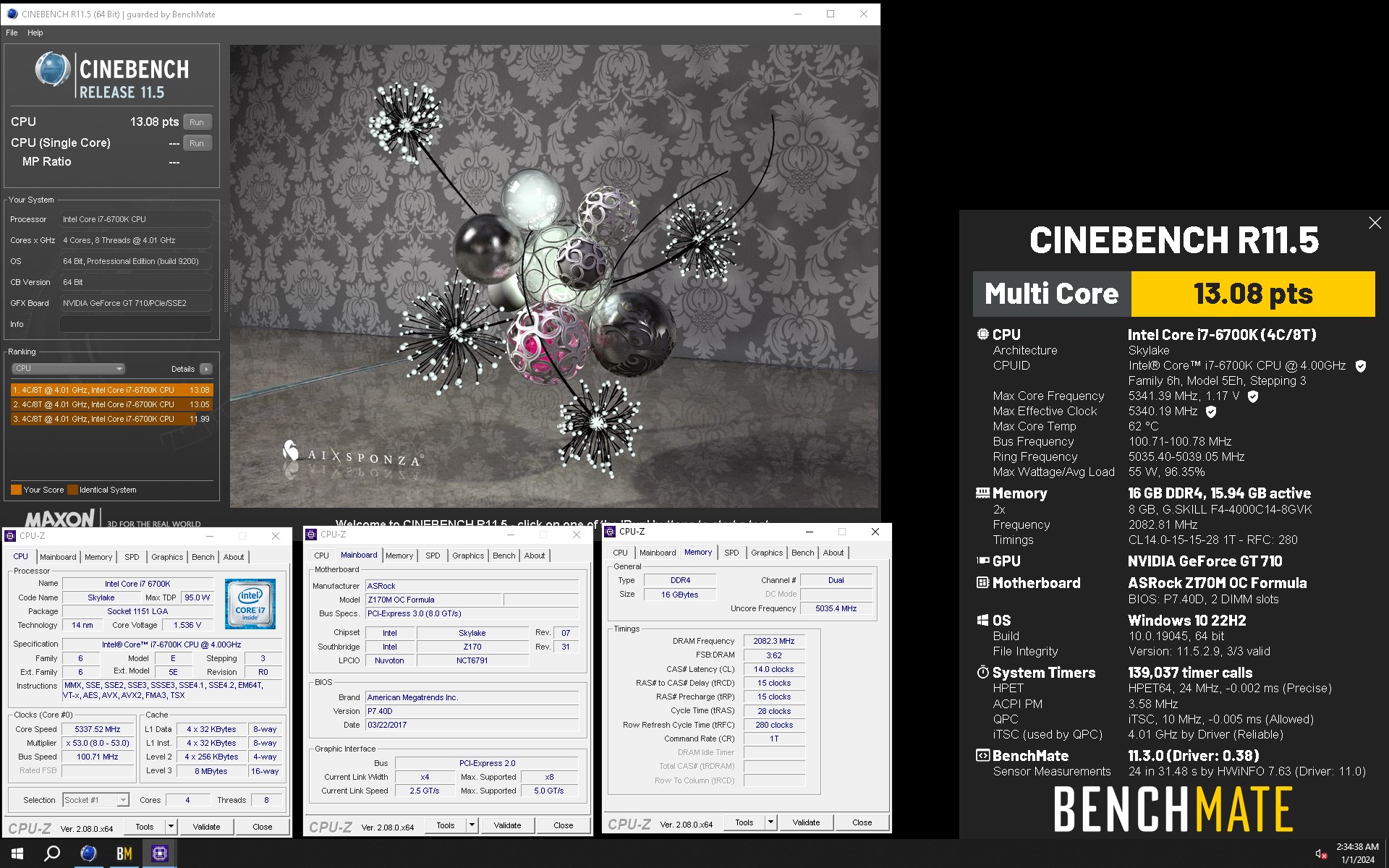This screenshot has height=868, width=1389.
Task: Expand Tools arrow in Memory CPU-Z
Action: [x=770, y=822]
